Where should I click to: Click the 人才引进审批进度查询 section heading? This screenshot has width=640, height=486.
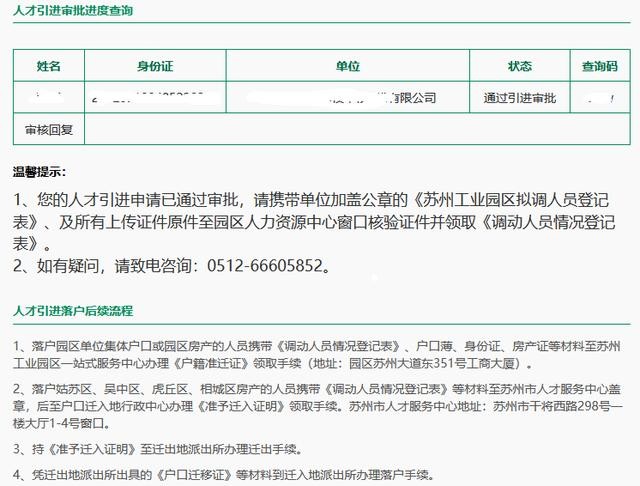[72, 11]
